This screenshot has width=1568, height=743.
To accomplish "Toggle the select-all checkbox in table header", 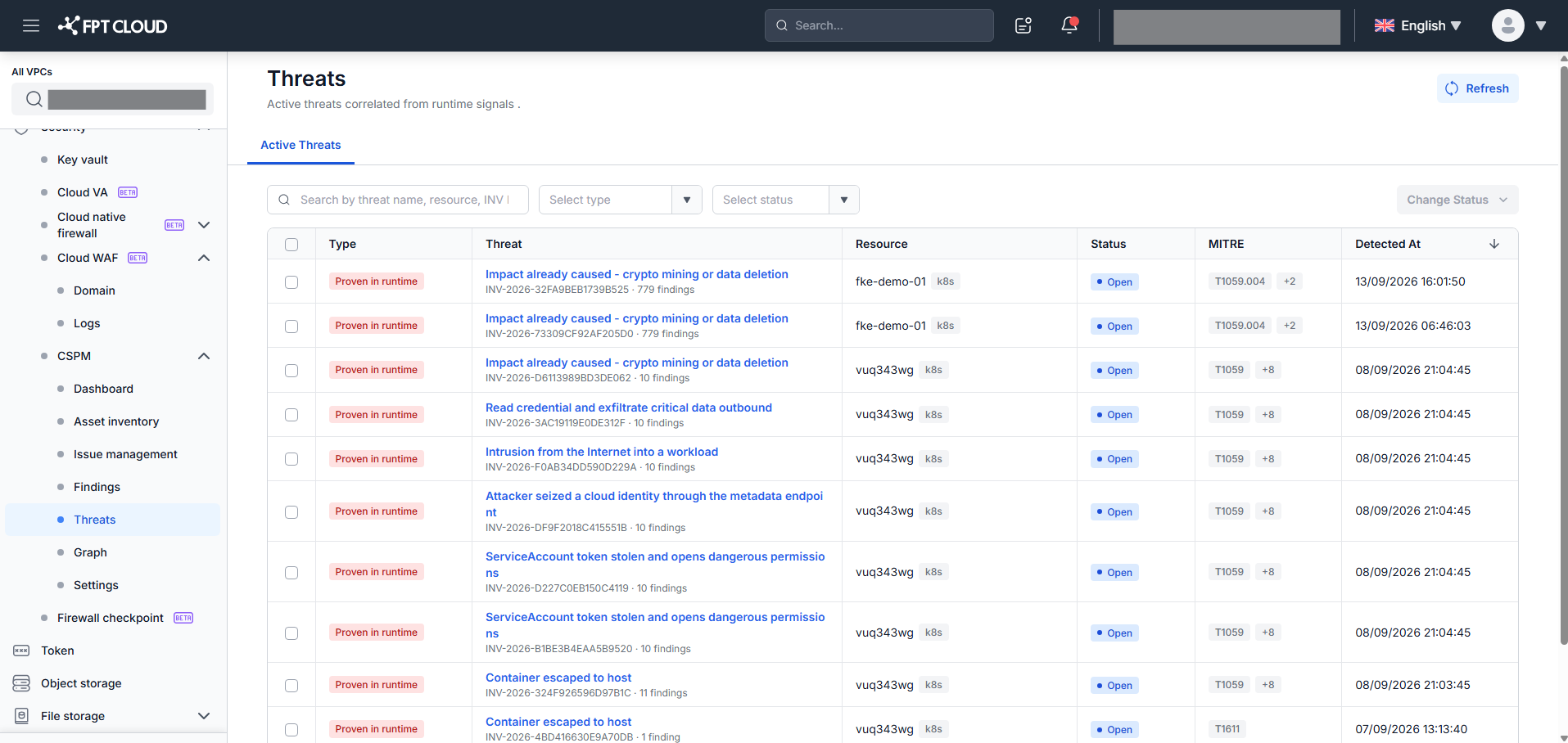I will click(291, 245).
